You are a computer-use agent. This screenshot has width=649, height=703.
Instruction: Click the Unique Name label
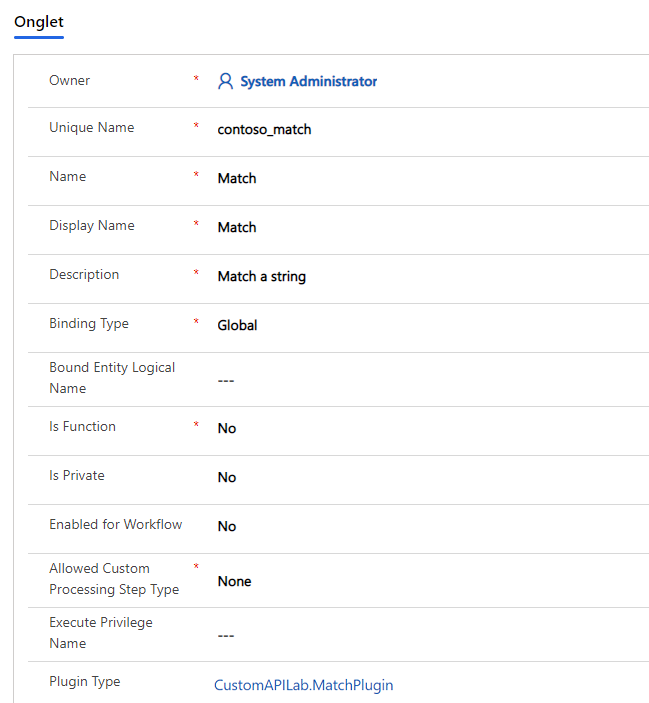tap(91, 128)
